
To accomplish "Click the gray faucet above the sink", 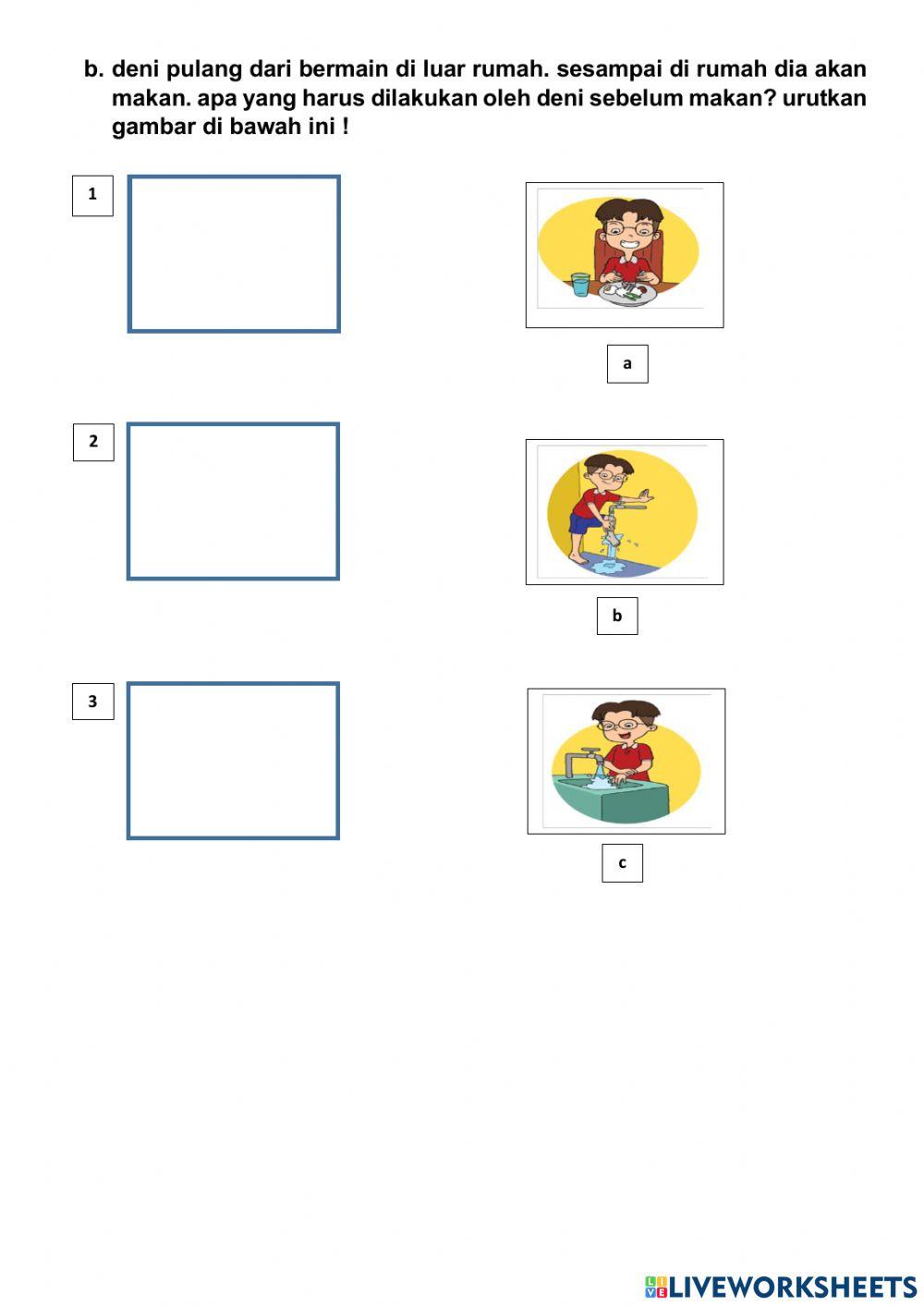I will pos(580,760).
